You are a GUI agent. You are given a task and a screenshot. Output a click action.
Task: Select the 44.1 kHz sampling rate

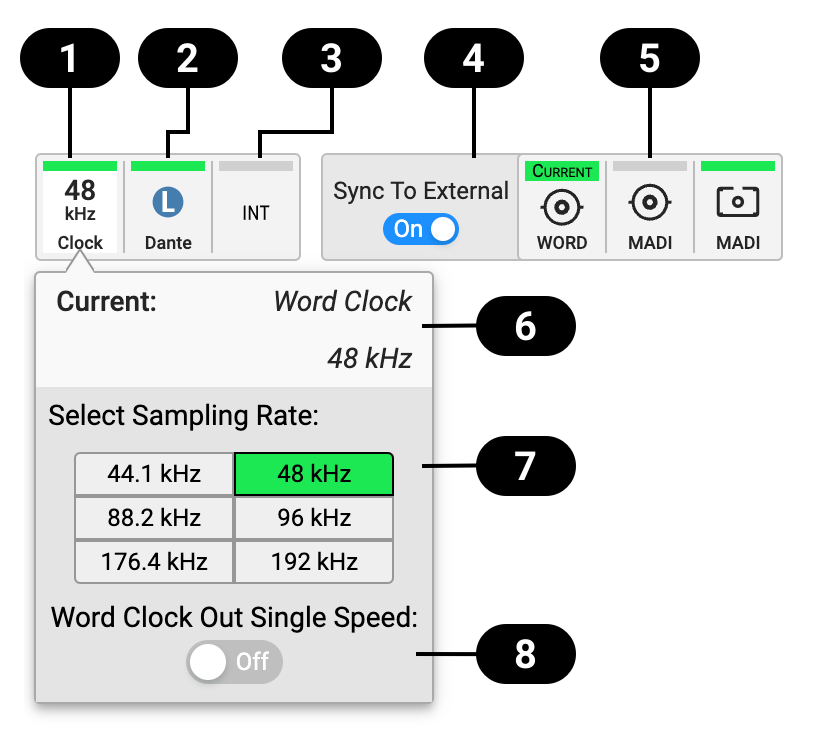[154, 474]
